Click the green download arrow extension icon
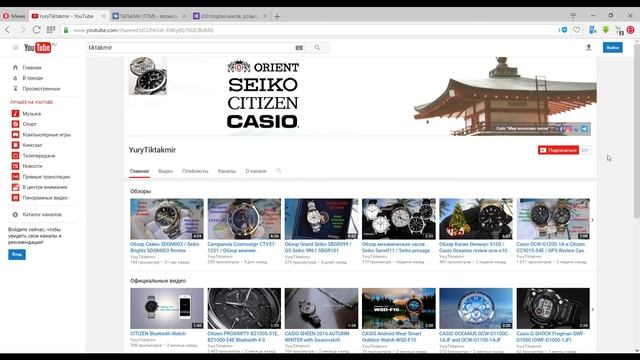640x360 pixels. (606, 30)
